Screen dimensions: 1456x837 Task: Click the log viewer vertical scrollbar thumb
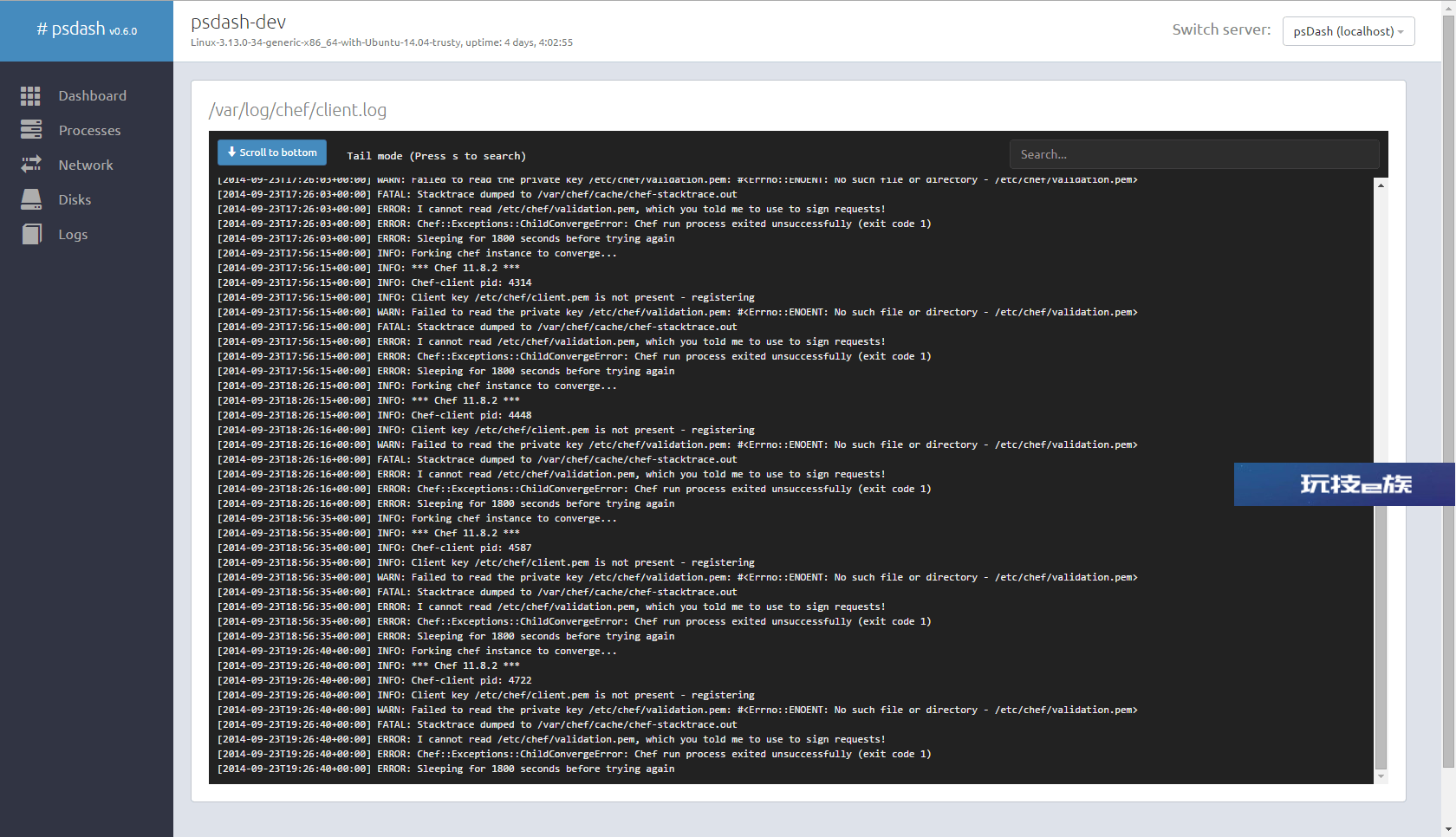(x=1381, y=637)
